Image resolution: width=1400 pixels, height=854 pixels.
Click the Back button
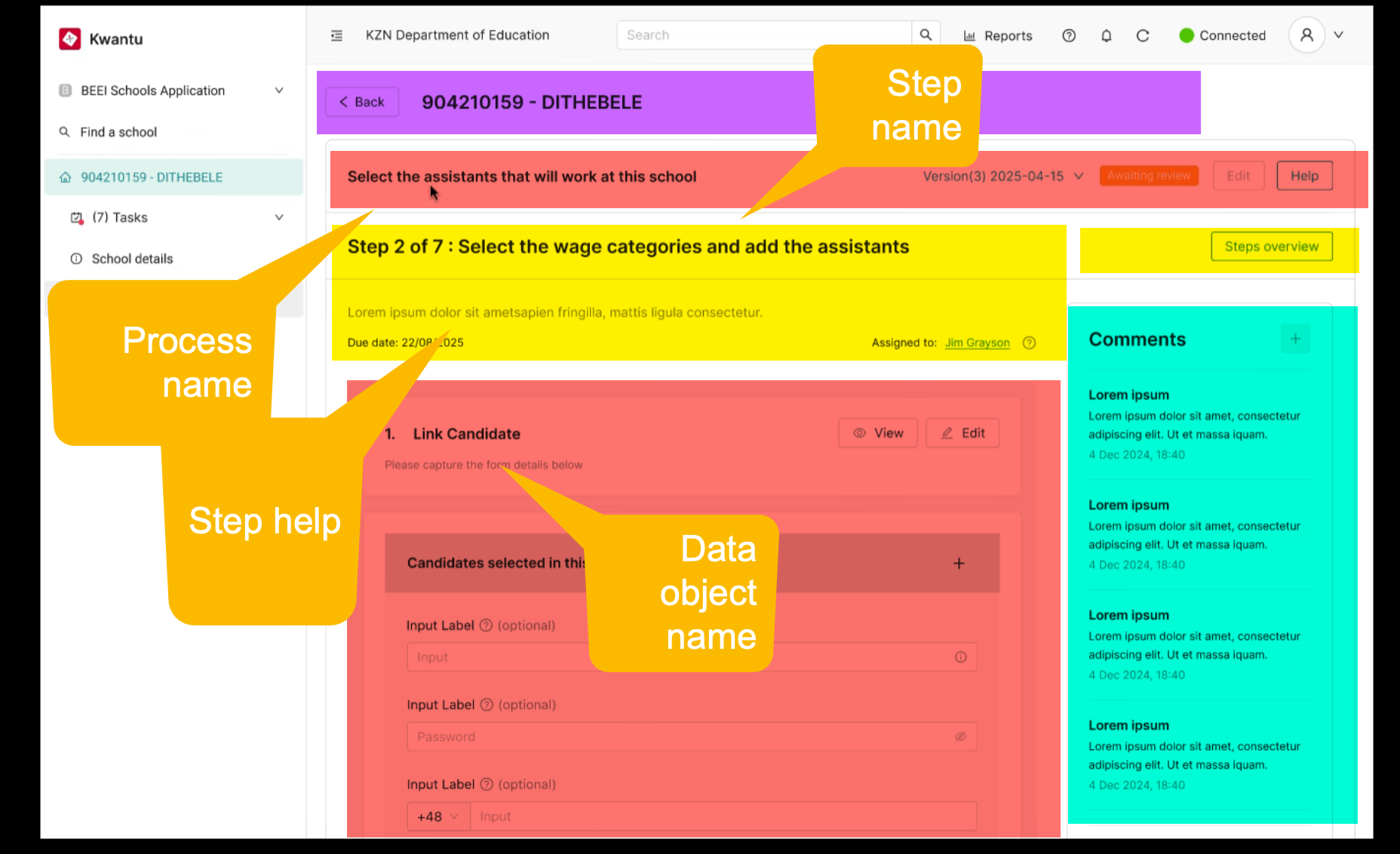[x=362, y=102]
